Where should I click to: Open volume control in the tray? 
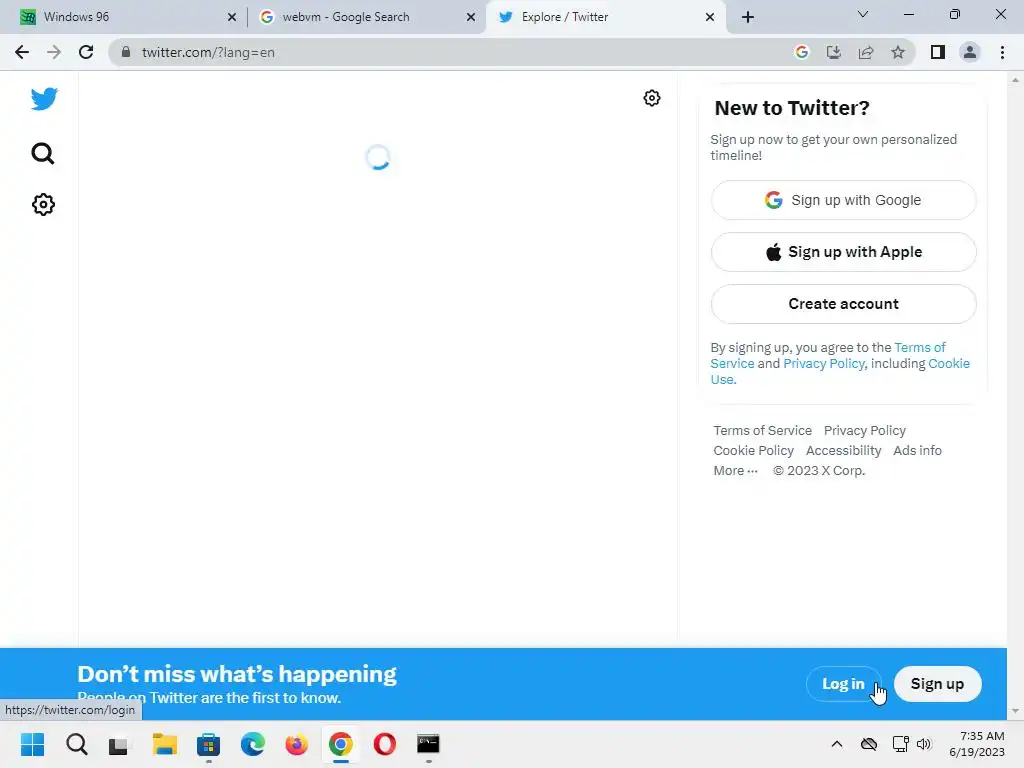(x=923, y=744)
